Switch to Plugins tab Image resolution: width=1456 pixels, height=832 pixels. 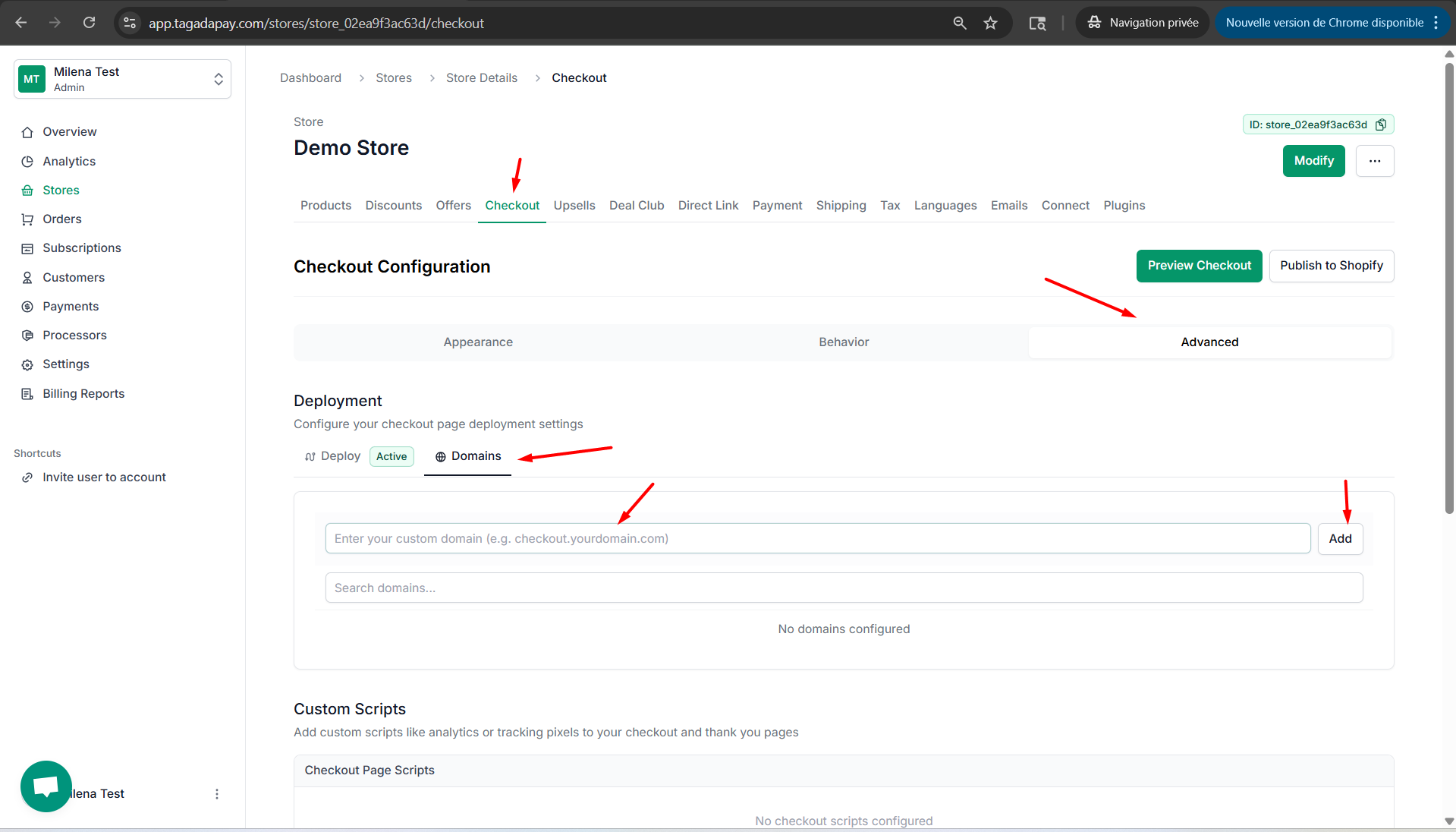tap(1124, 205)
